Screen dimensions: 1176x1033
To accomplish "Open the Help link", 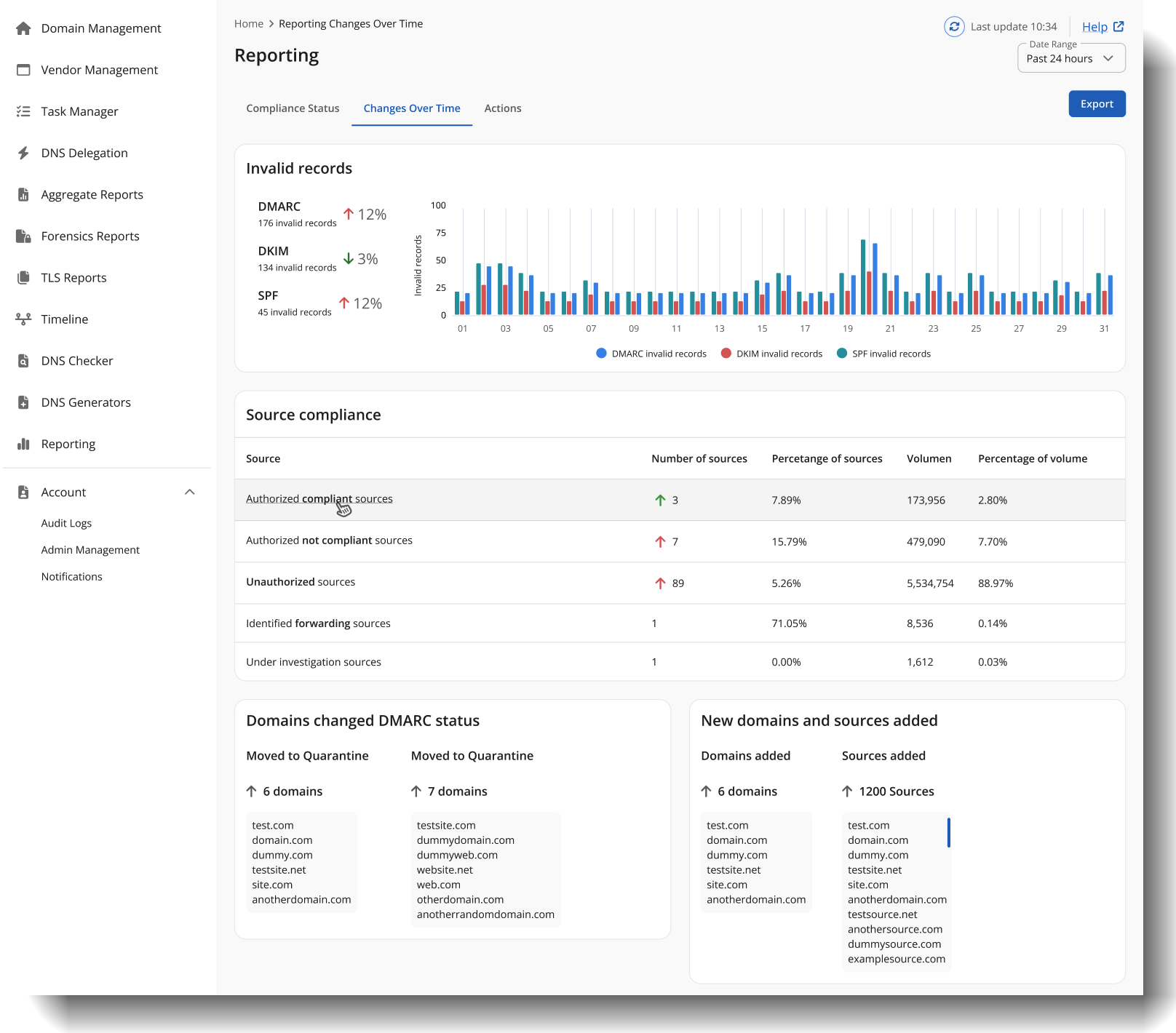I will point(1102,27).
